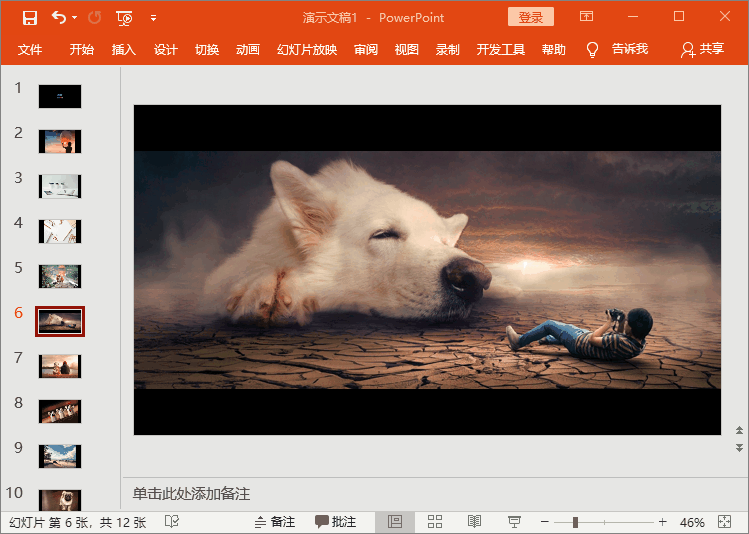Save the presentation with the floppy disk icon
This screenshot has height=534, width=749.
pos(30,18)
